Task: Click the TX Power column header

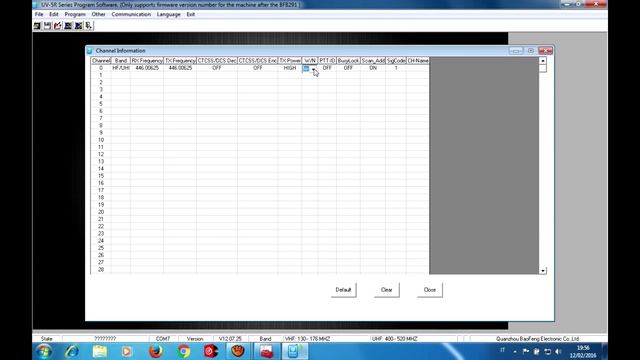Action: pyautogui.click(x=290, y=60)
